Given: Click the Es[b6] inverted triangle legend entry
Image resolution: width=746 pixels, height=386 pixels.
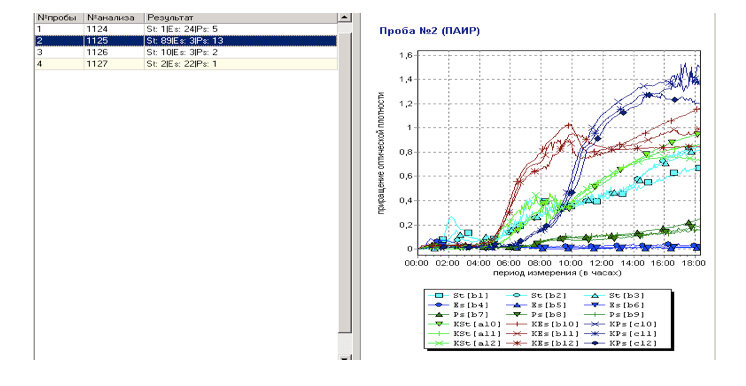Looking at the screenshot, I should pos(614,305).
